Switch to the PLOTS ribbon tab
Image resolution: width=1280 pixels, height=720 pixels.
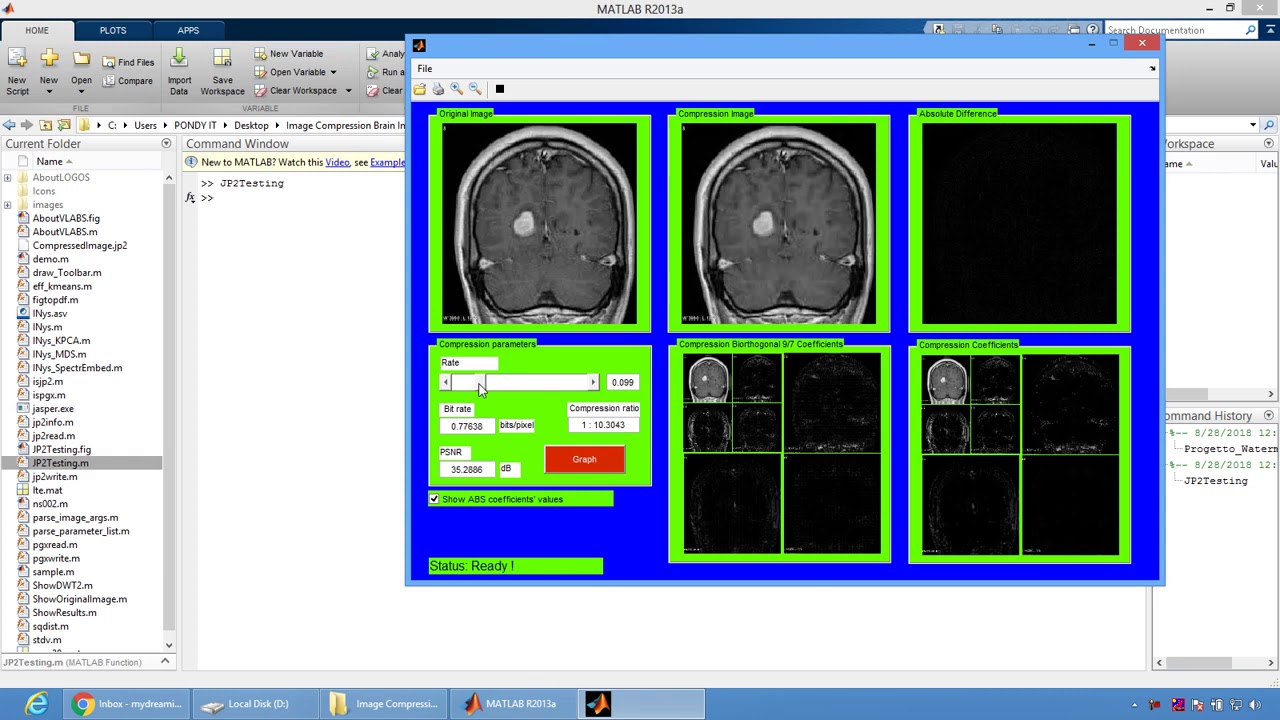113,30
